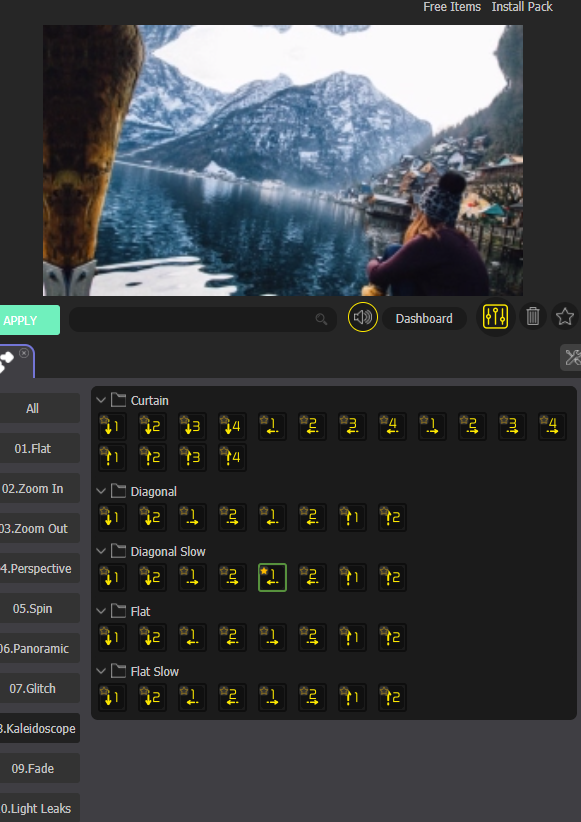
Task: Choose Diagonal right-arrow preset 1
Action: [x=192, y=517]
